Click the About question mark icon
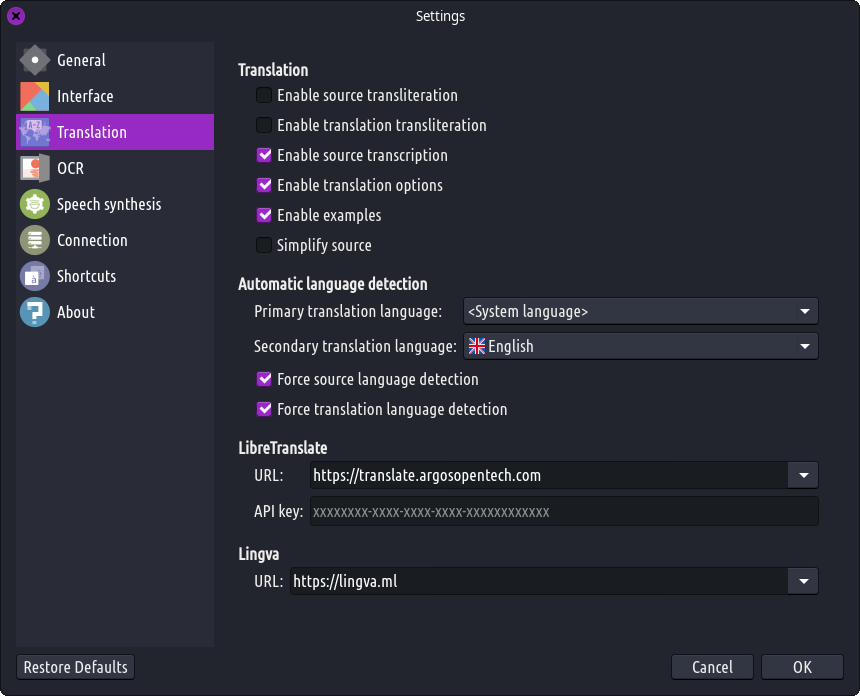860x696 pixels. pos(35,312)
